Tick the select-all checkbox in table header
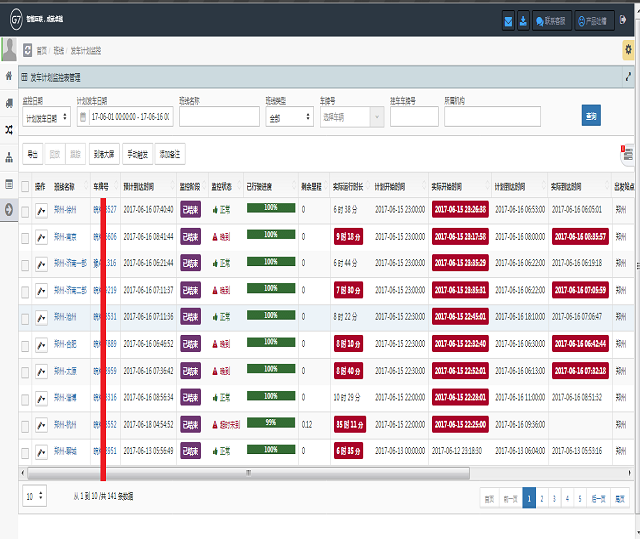Screen dimensions: 640x539 [x=26, y=186]
